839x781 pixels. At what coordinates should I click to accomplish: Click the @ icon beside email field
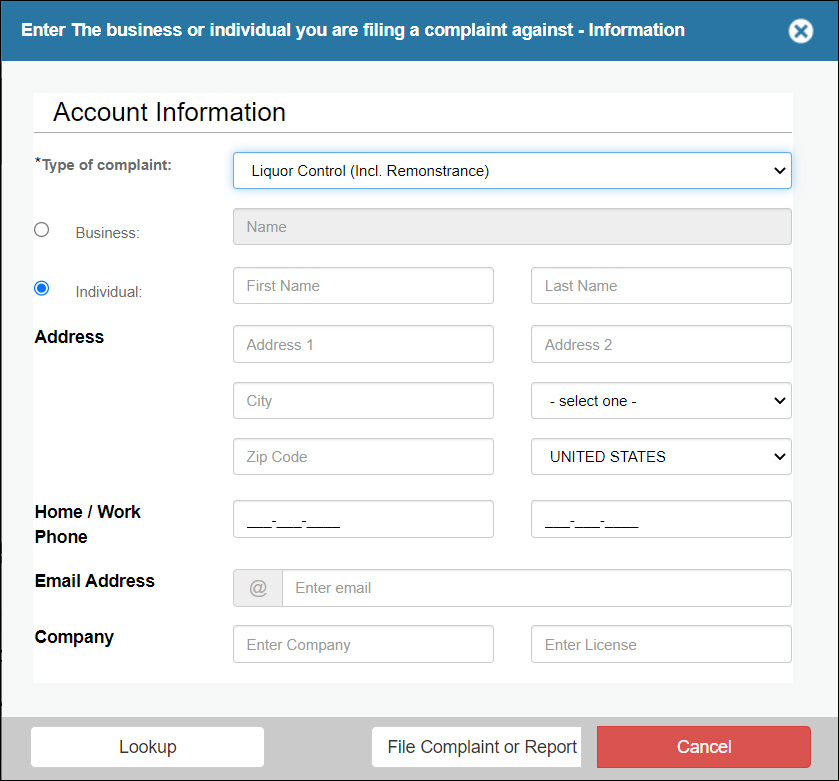(x=258, y=588)
